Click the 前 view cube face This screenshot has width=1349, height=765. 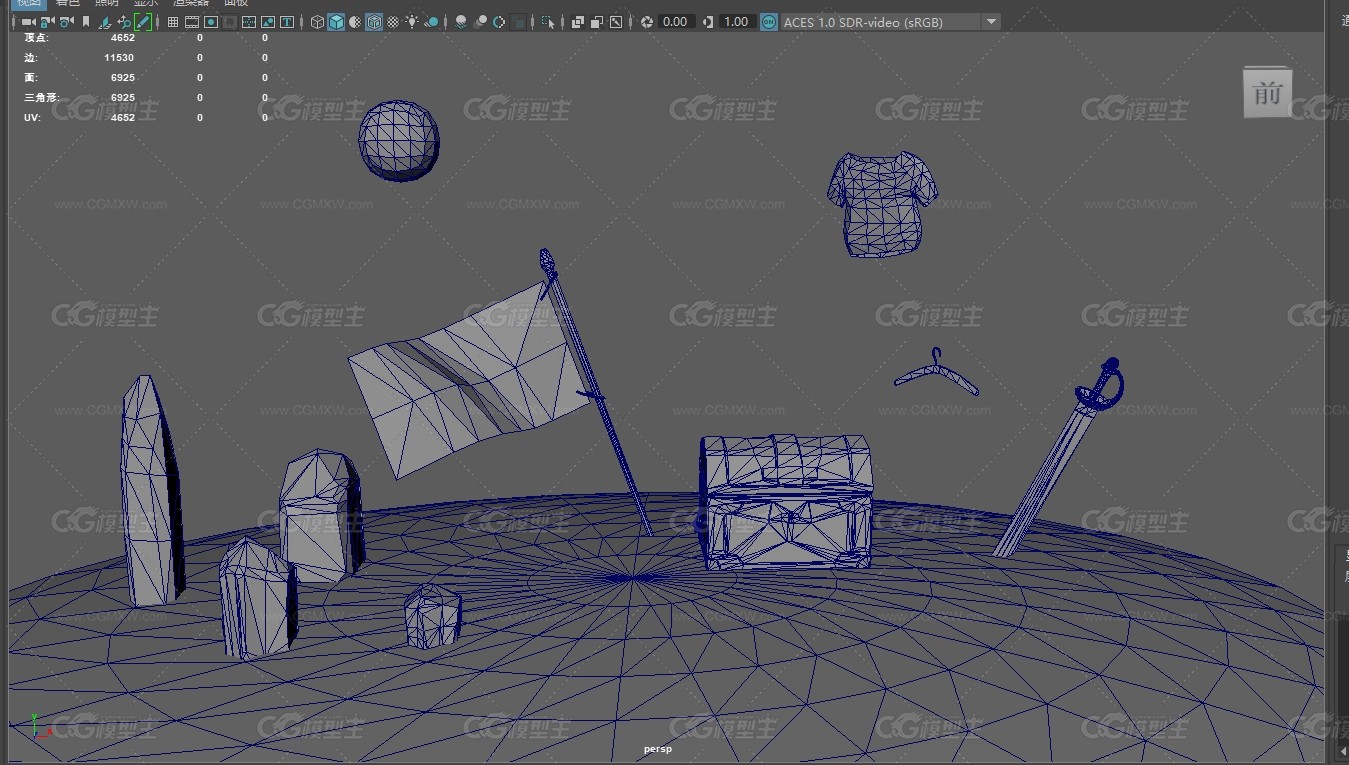point(1267,93)
